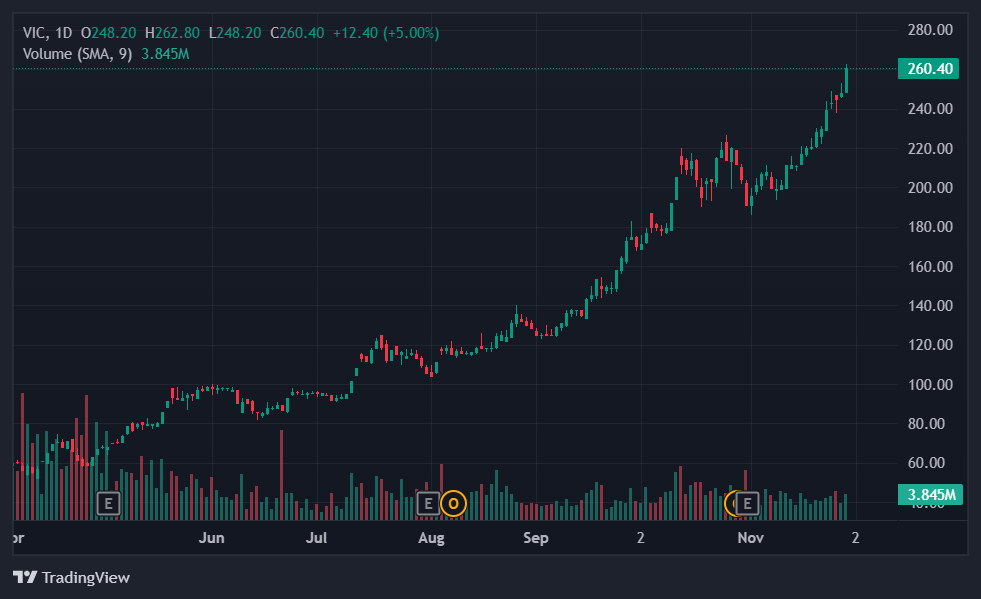This screenshot has height=599, width=981.
Task: Click the orange O marker near Aug
Action: (453, 503)
